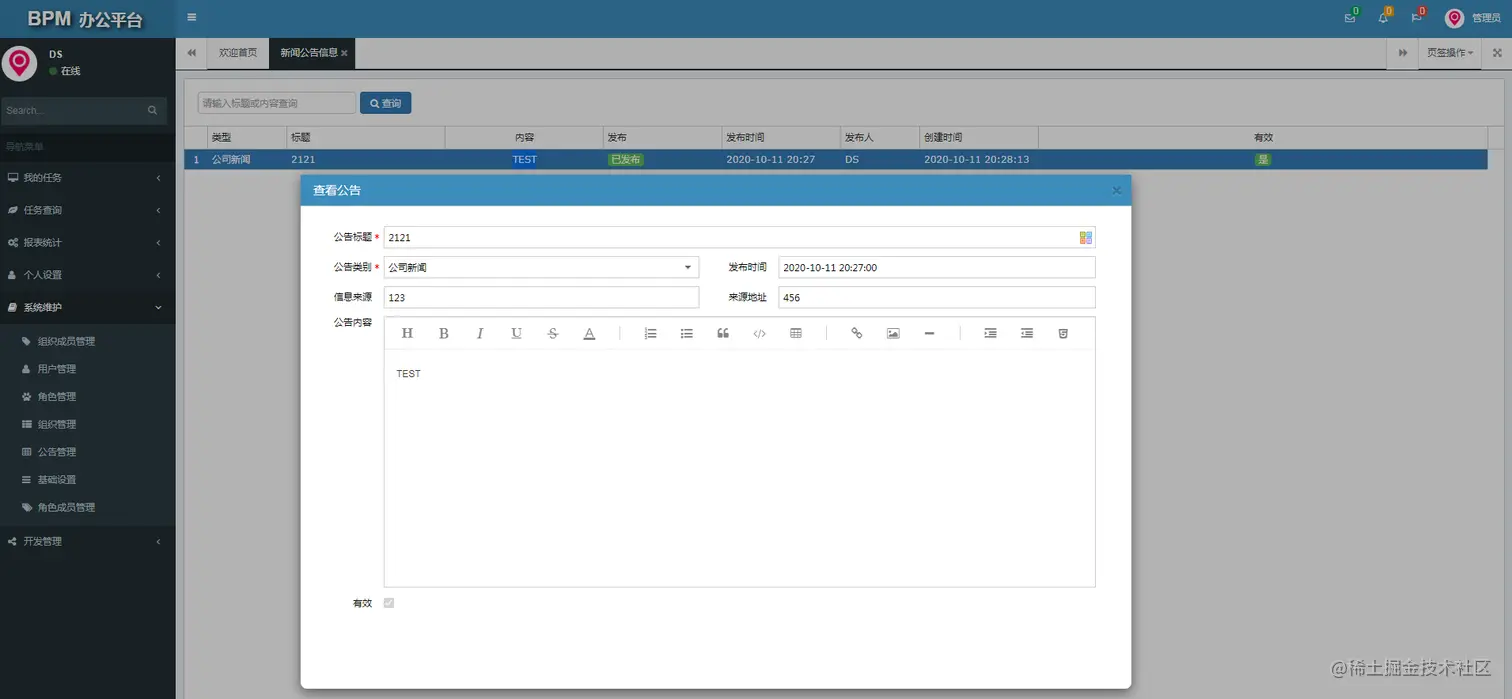Image resolution: width=1512 pixels, height=699 pixels.
Task: Open the 公告类别 dropdown
Action: 687,267
